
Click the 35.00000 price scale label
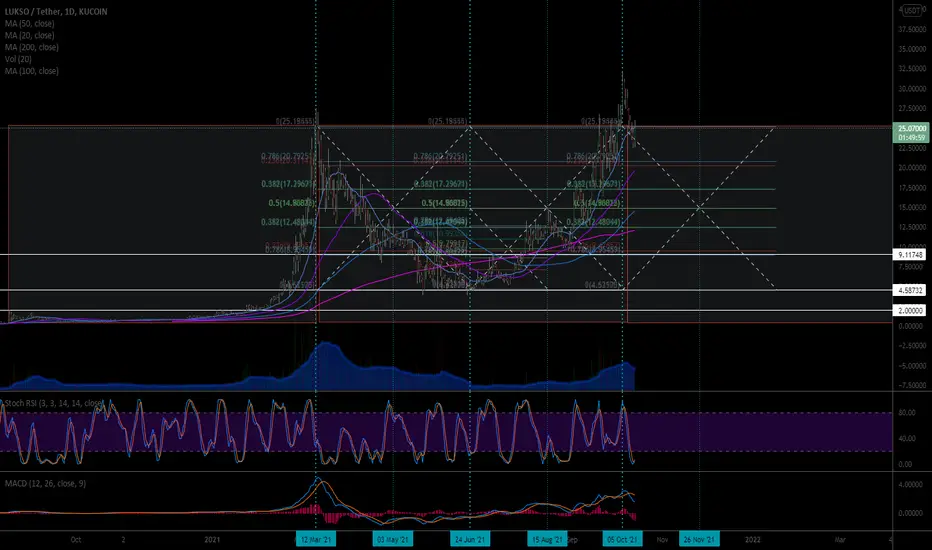(x=912, y=49)
